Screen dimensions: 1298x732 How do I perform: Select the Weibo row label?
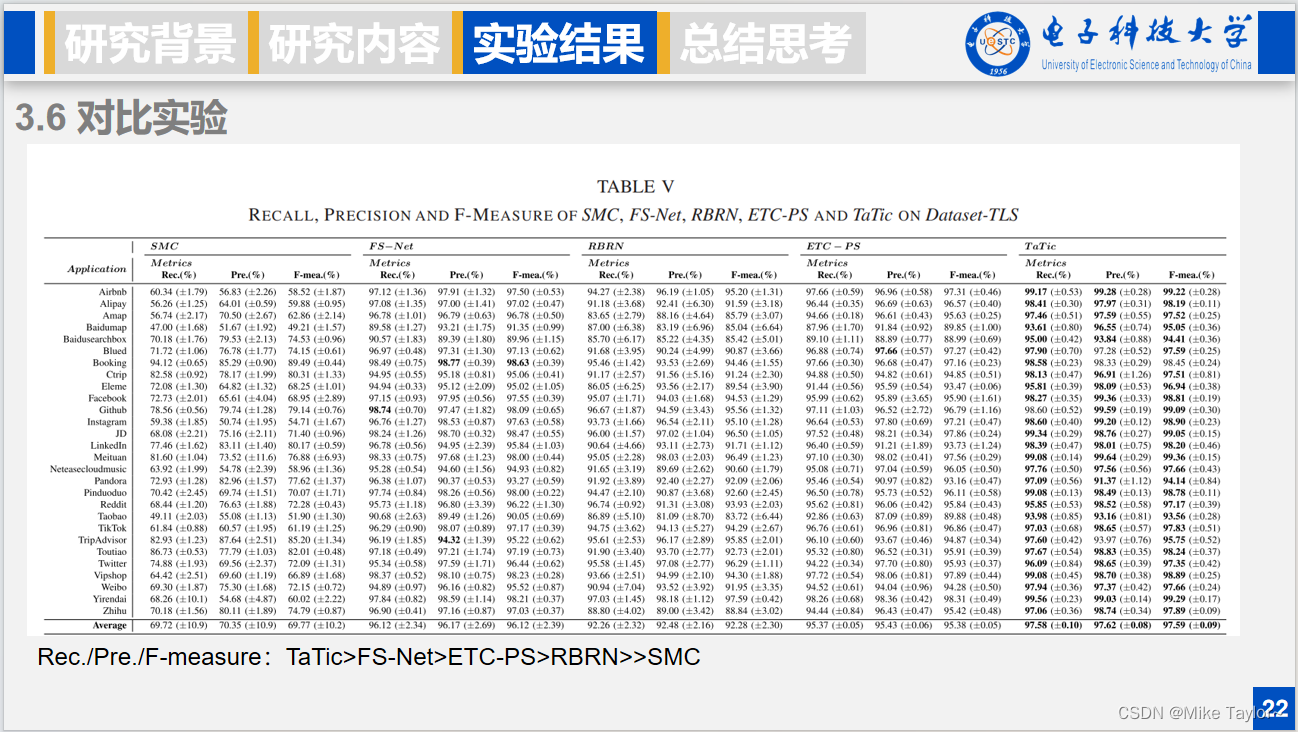point(114,587)
